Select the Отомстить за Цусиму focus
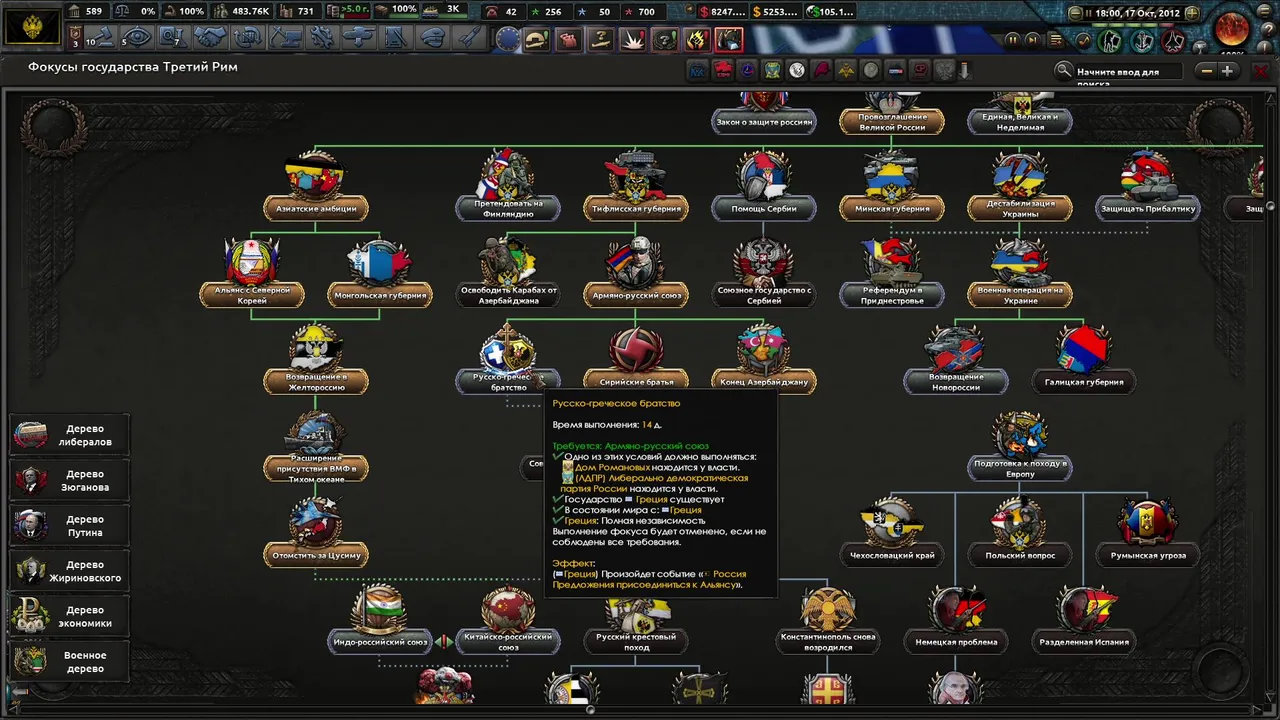The image size is (1280, 720). click(316, 534)
